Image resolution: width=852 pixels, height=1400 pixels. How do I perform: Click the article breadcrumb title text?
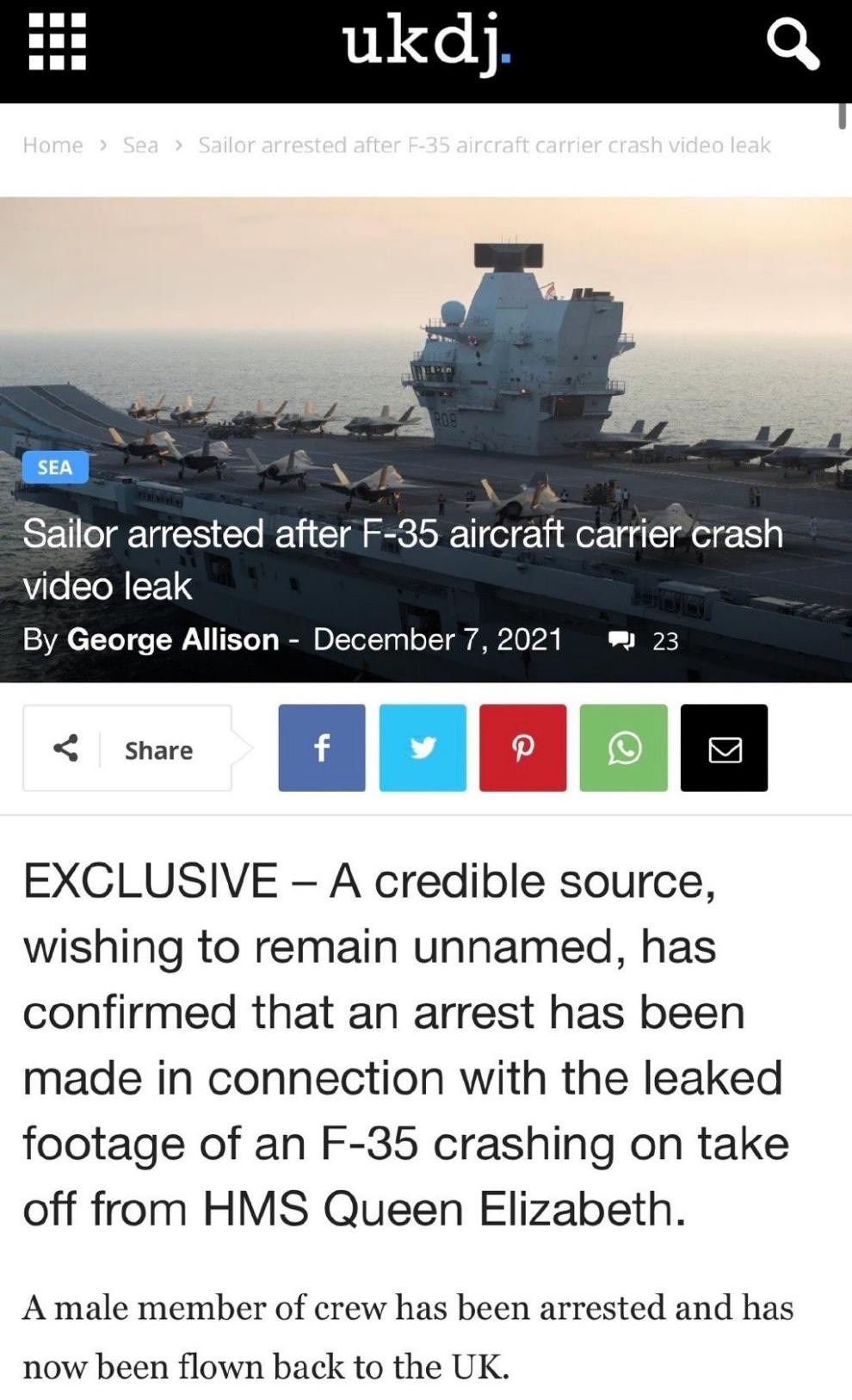485,145
